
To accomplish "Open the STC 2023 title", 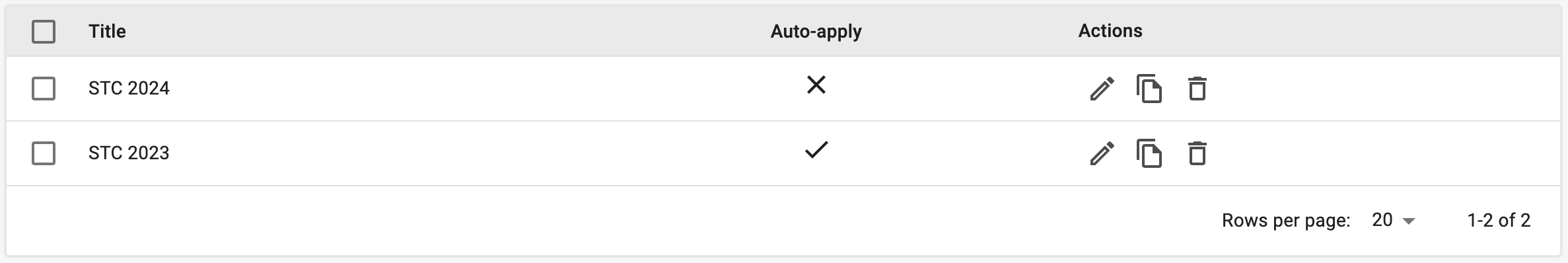I will [129, 153].
